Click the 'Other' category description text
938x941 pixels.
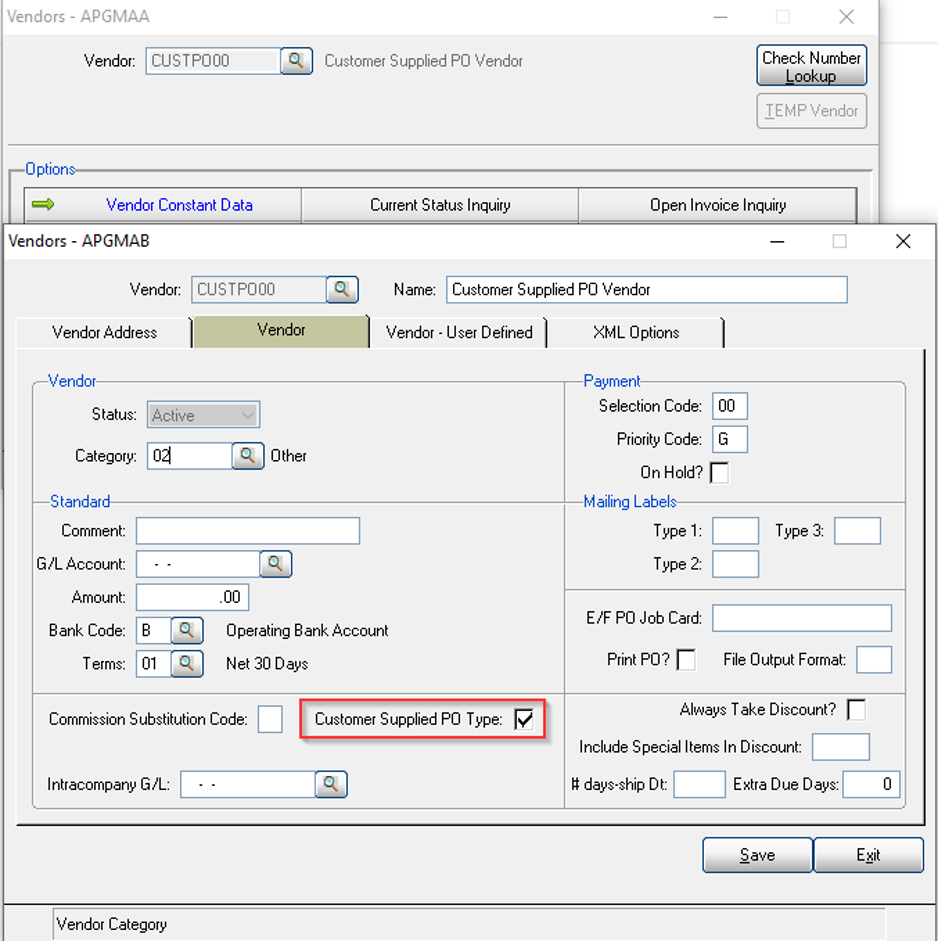click(289, 456)
